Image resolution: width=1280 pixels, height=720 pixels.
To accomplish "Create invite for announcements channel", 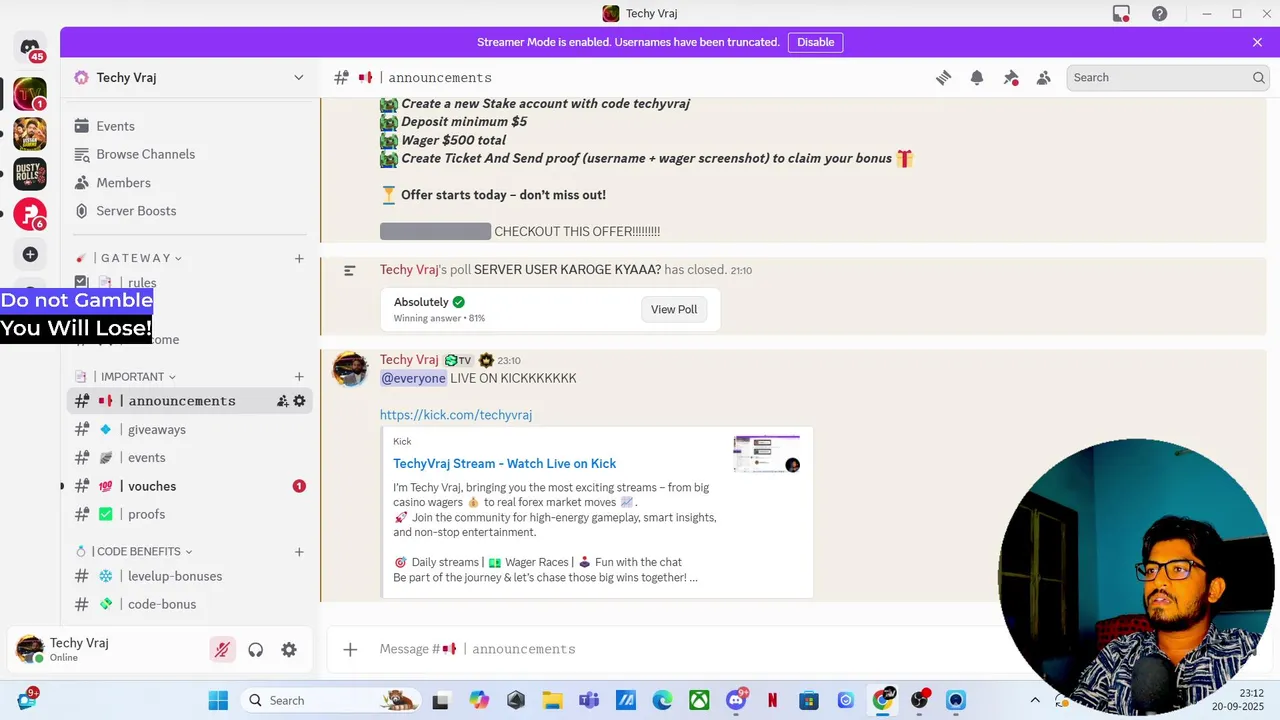I will pyautogui.click(x=282, y=401).
